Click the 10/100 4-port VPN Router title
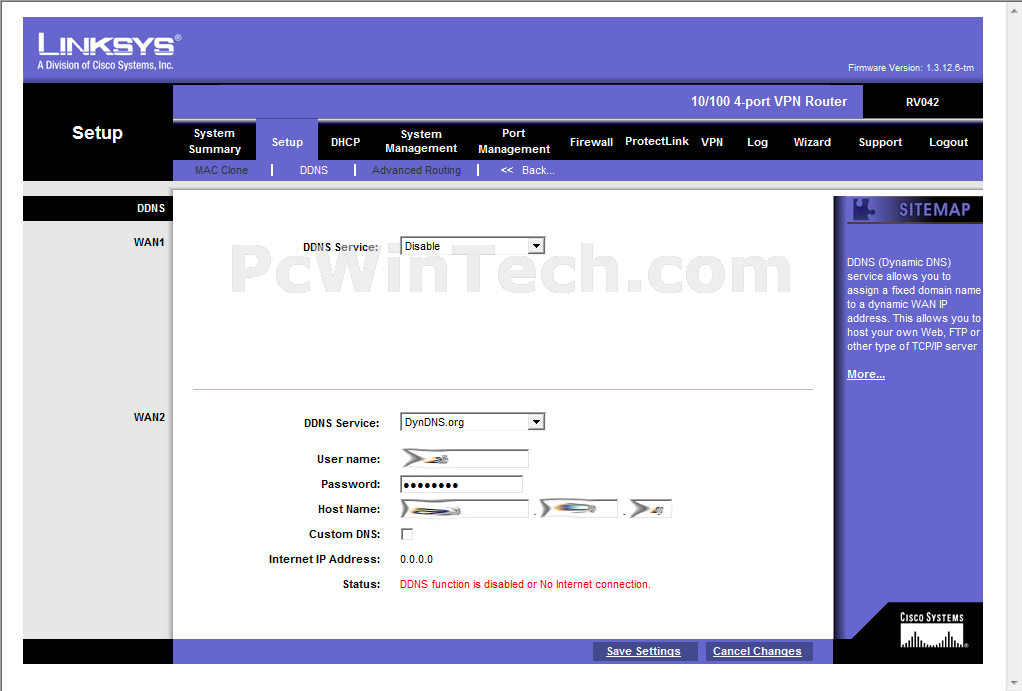Screen dimensions: 1022x691 (769, 102)
